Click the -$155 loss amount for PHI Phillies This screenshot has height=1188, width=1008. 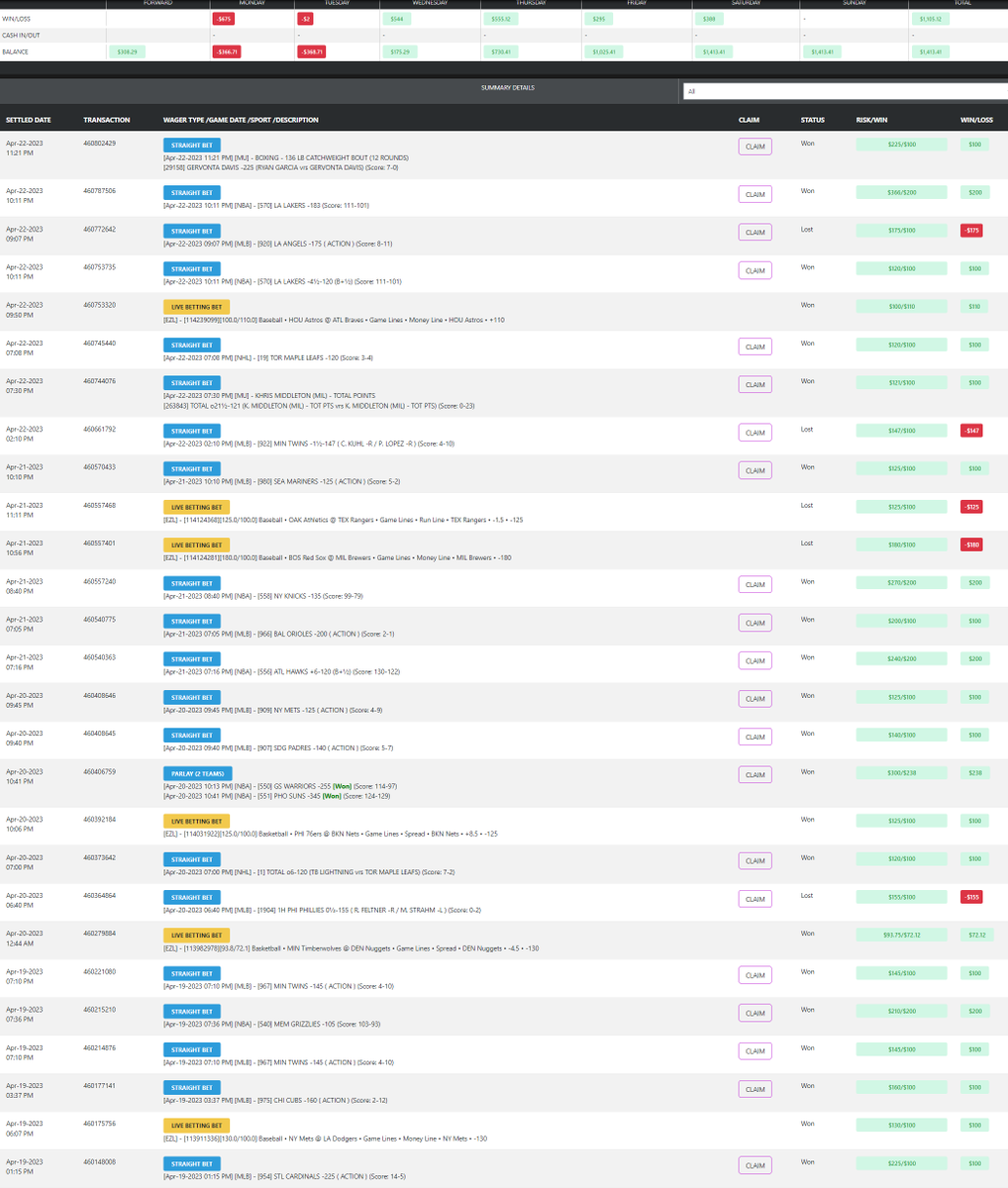click(971, 897)
